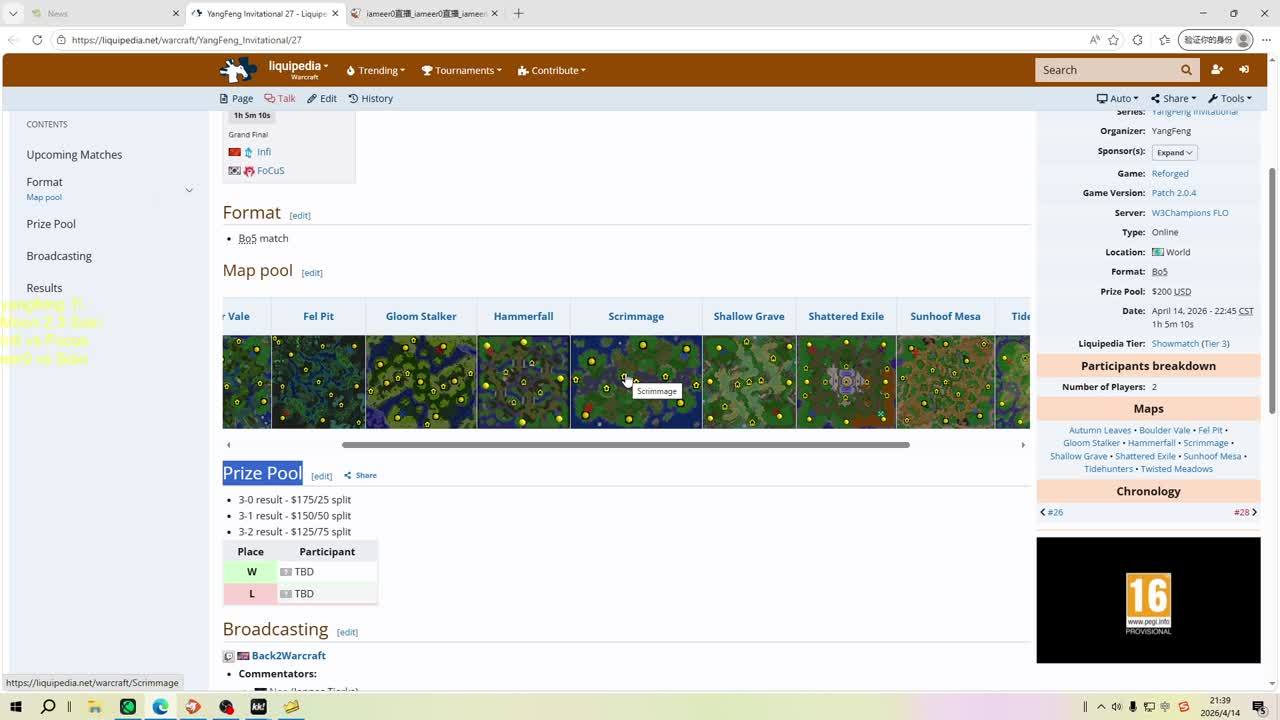Open the W3Champions FLO server link
1280x720 pixels.
(1190, 213)
